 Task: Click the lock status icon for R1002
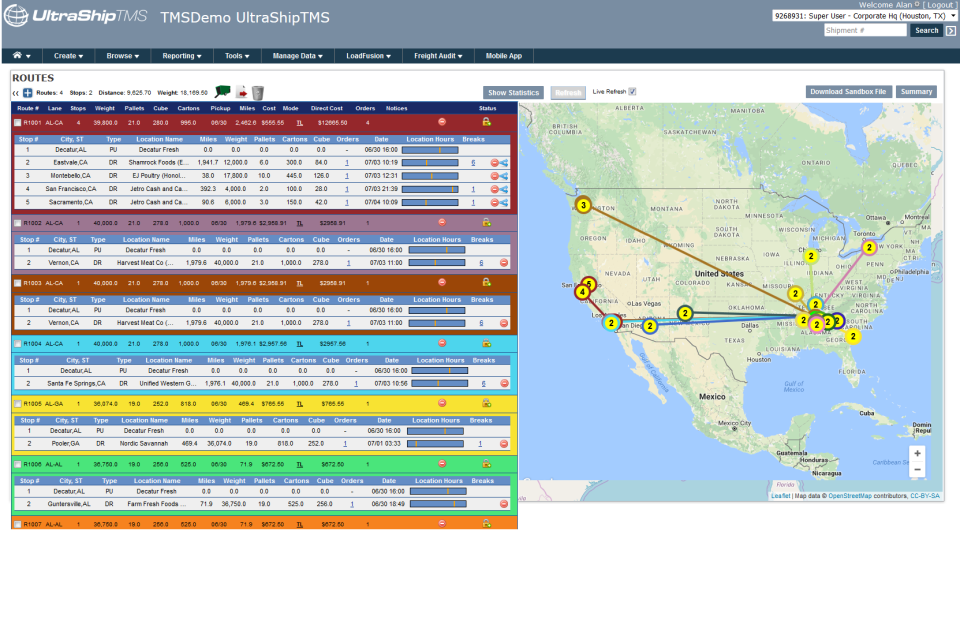(x=486, y=222)
